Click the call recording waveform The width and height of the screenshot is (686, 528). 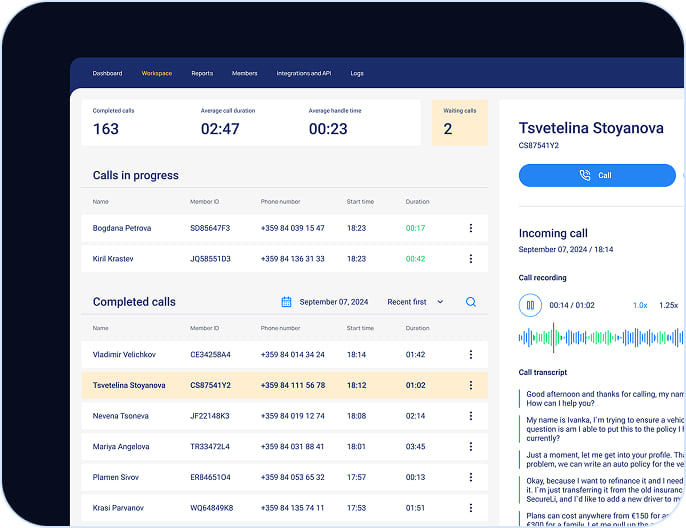601,338
